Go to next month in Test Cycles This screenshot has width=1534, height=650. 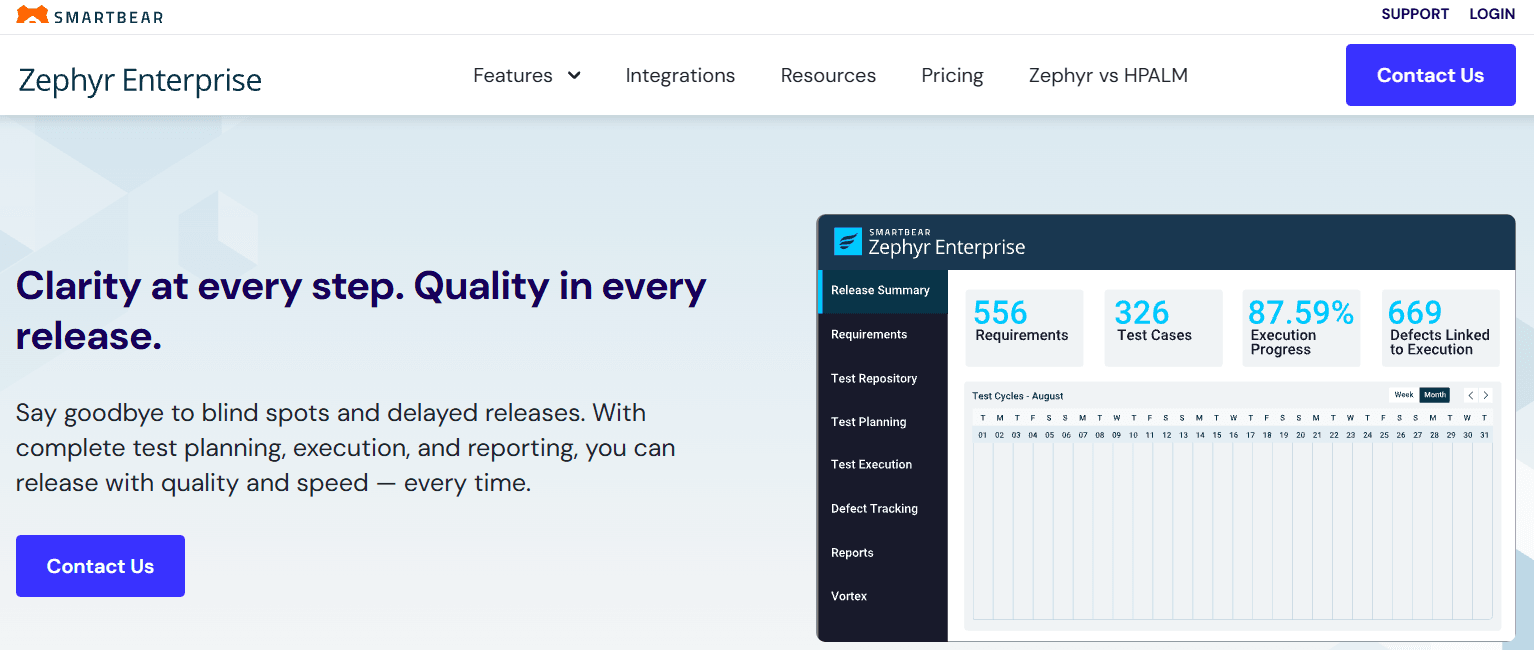coord(1486,395)
